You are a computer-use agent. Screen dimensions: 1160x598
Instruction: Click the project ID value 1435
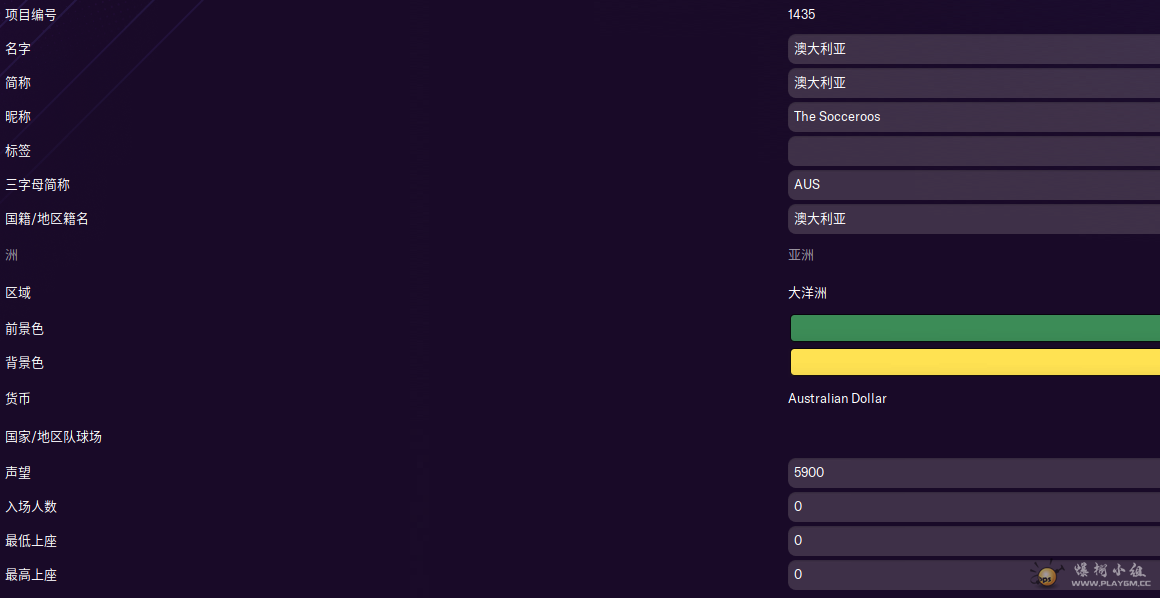click(x=802, y=14)
